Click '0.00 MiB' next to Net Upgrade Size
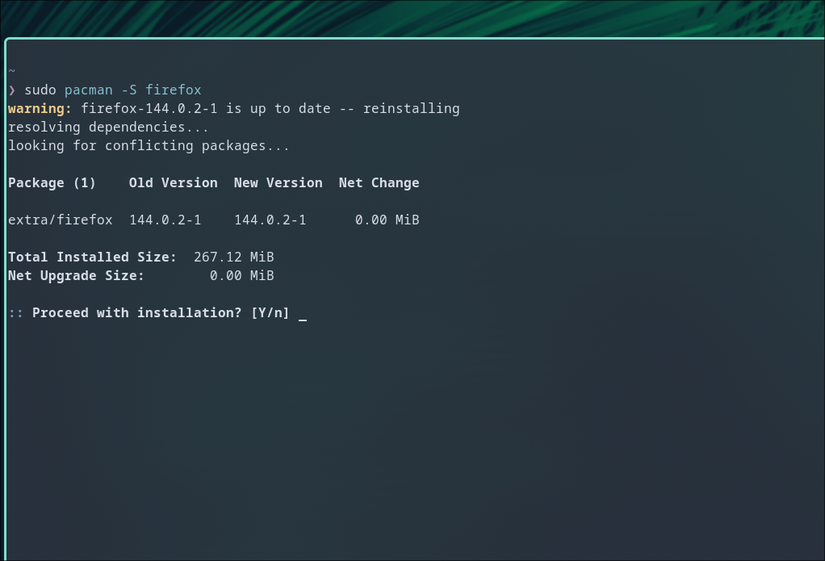The image size is (825, 561). (242, 276)
